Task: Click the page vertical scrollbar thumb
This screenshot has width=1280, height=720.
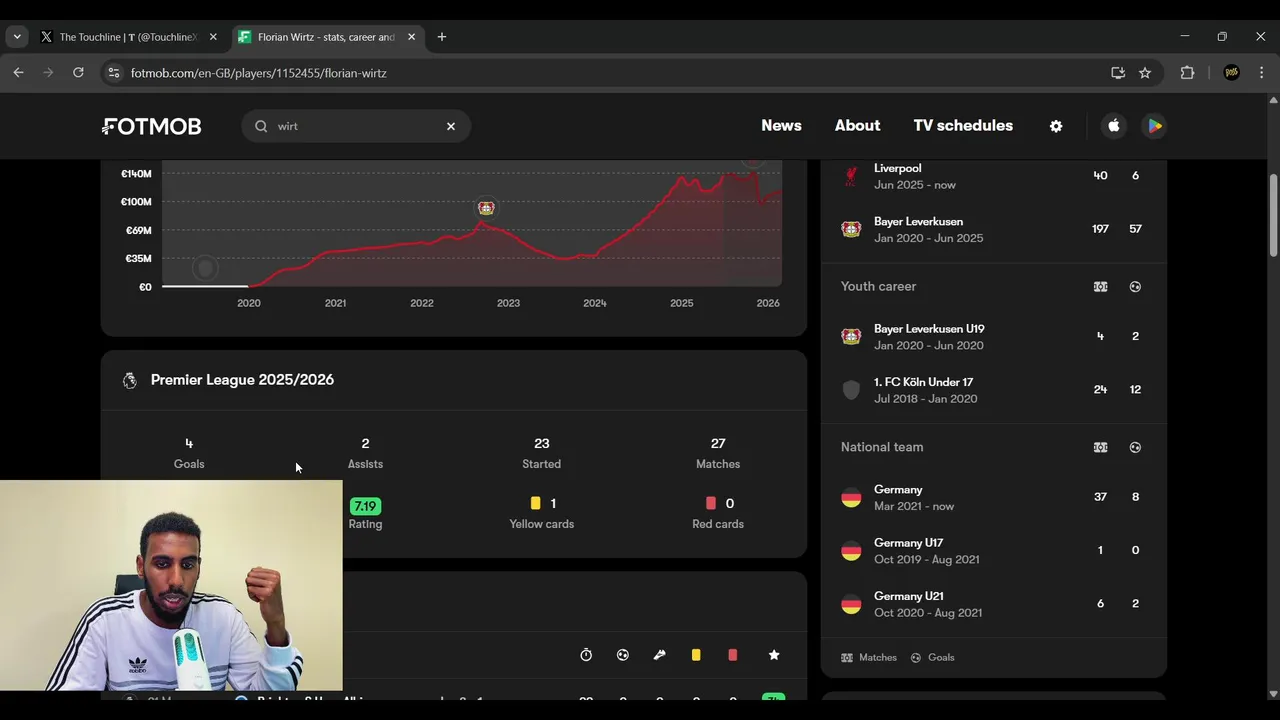Action: coord(1273,215)
